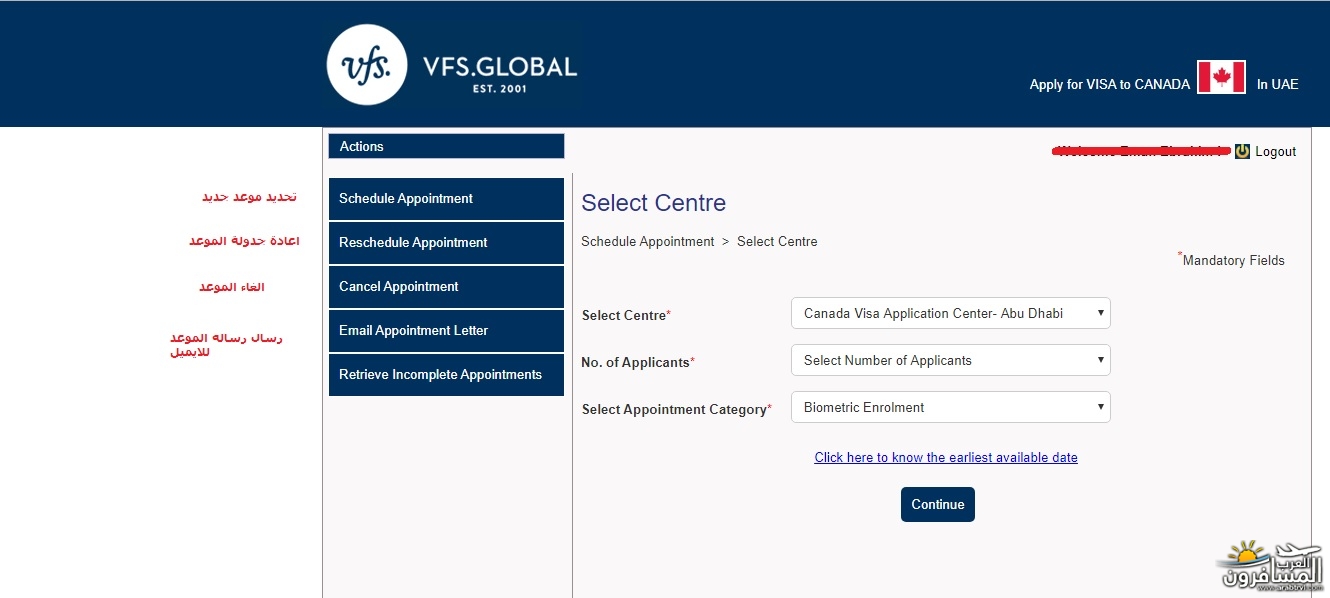Click the Canada flag icon
Screen dimensions: 1330x598
1221,77
